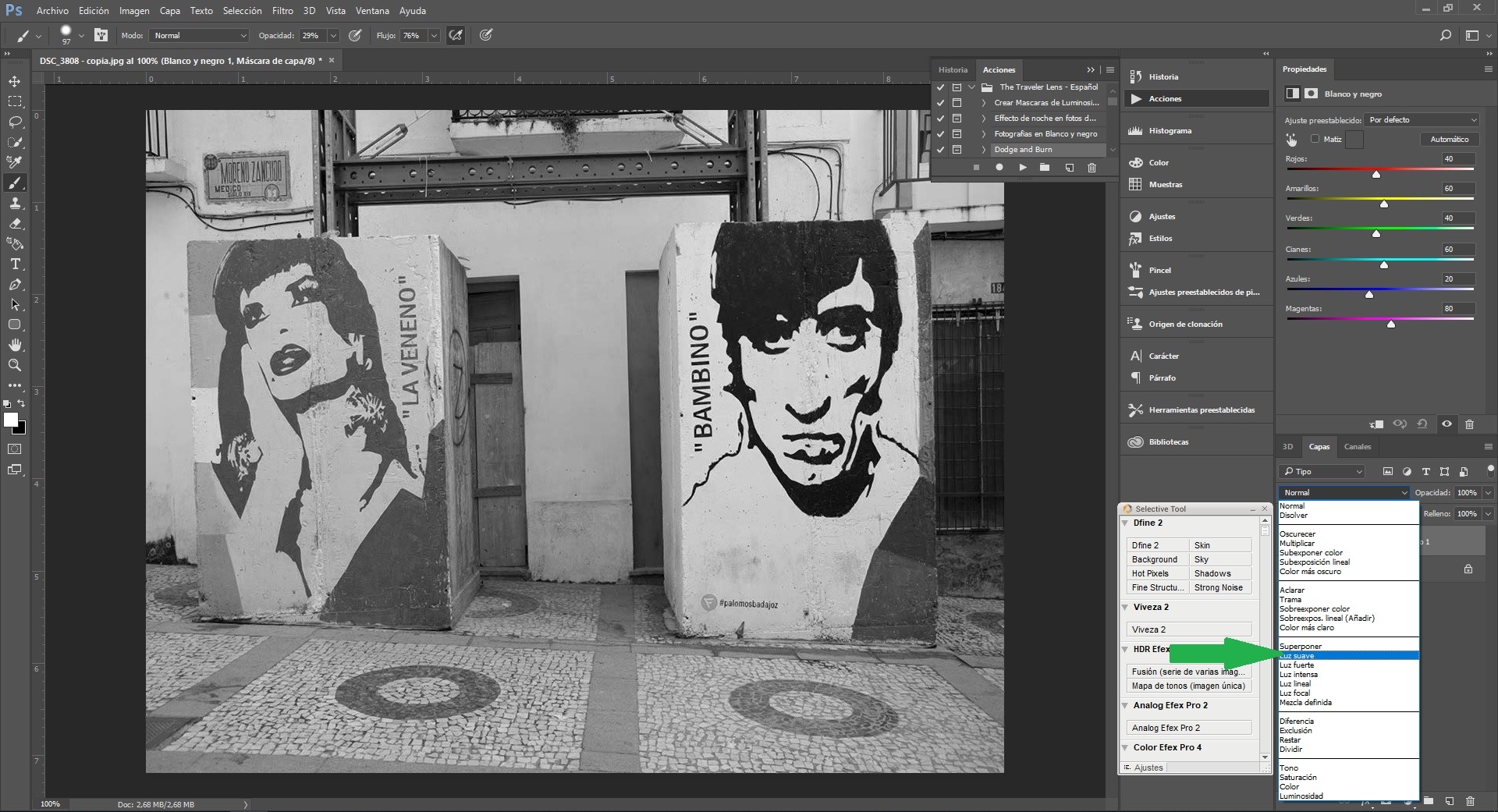Open the brush Opacidad dropdown arrow
The height and width of the screenshot is (812, 1498).
click(333, 36)
